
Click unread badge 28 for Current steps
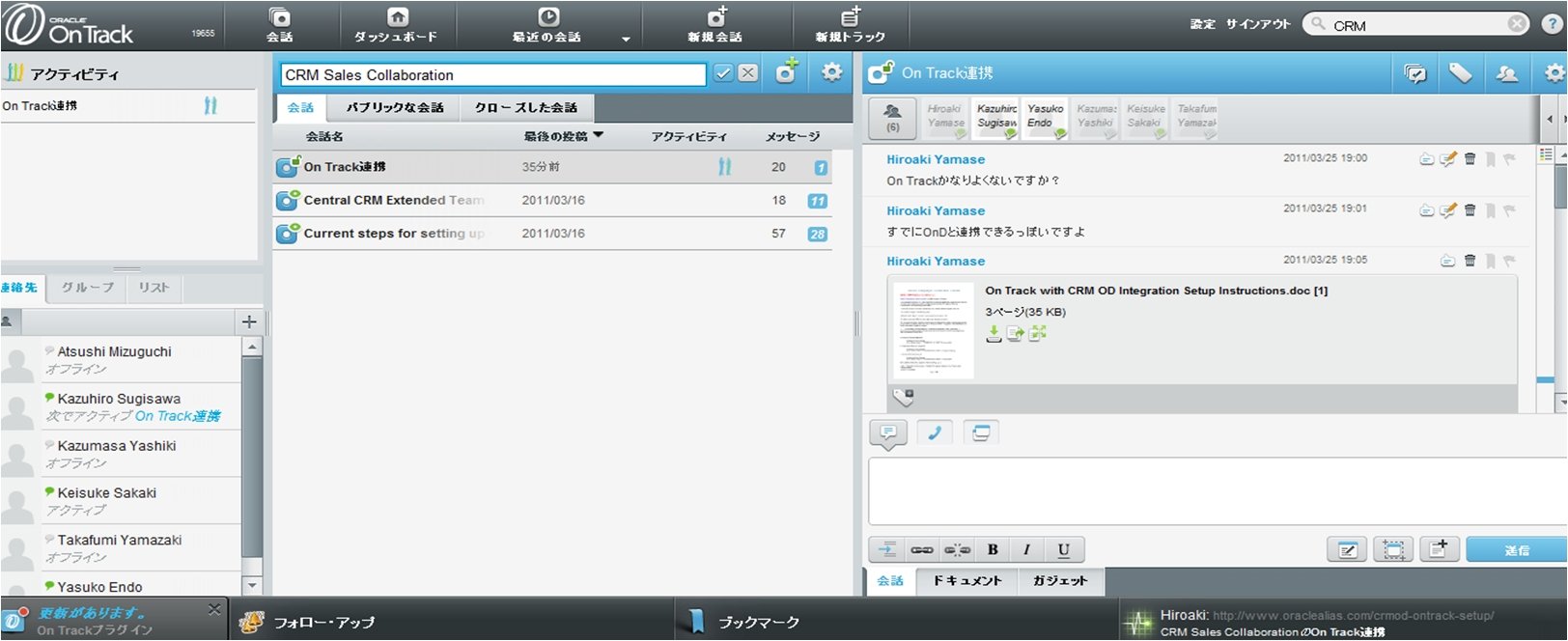click(x=817, y=234)
